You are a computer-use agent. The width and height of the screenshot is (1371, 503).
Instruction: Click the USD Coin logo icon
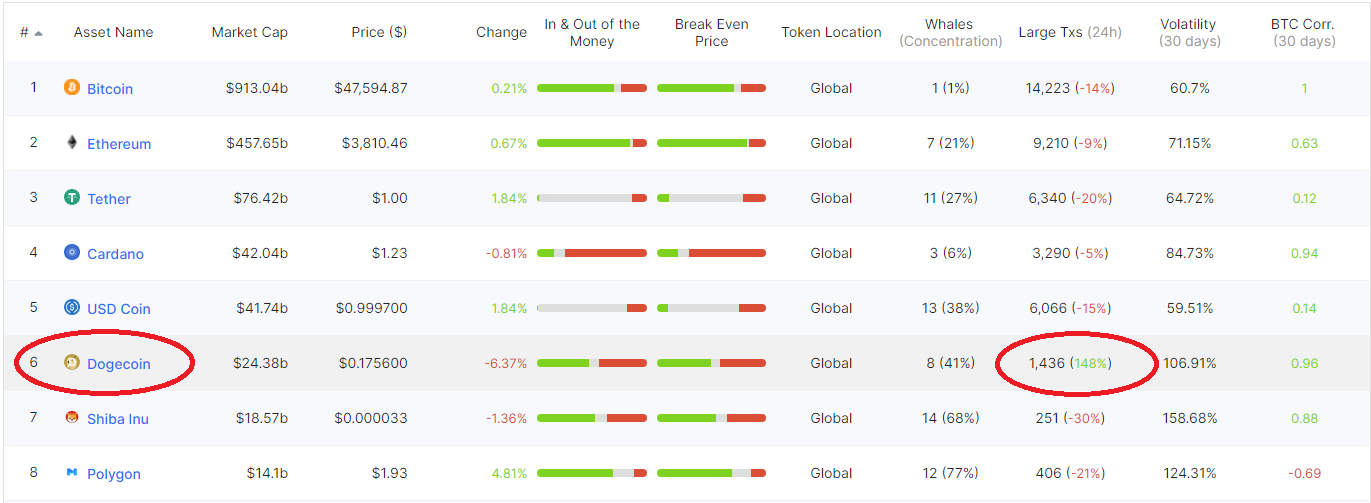[71, 308]
